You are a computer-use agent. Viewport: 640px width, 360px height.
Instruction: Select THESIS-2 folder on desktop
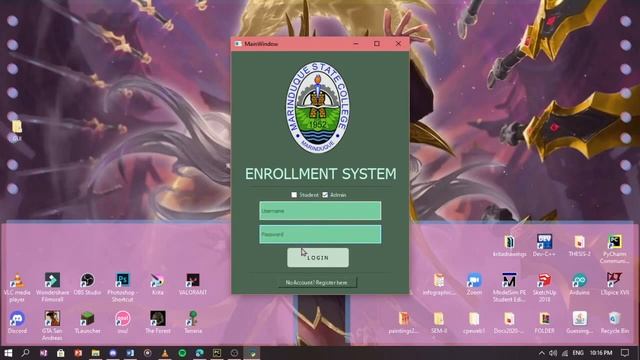point(579,245)
